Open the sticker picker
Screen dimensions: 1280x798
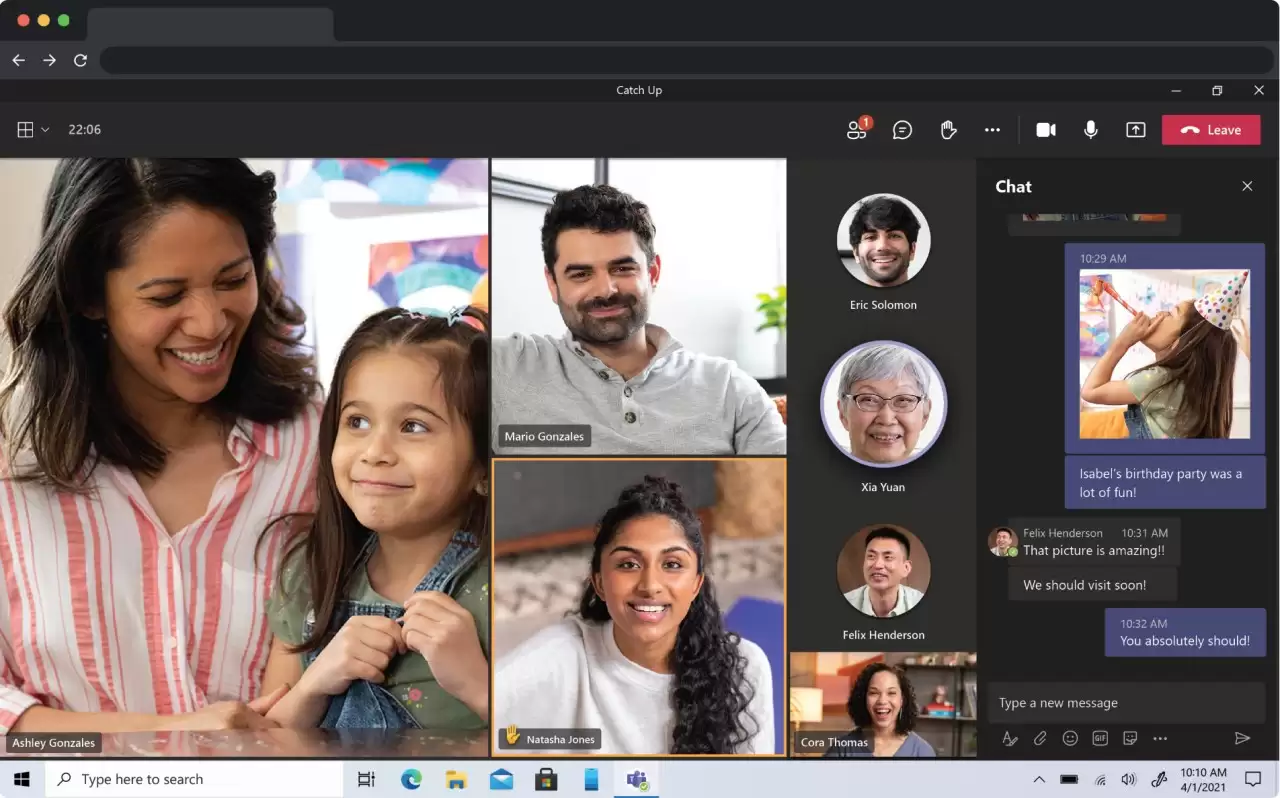[1130, 738]
